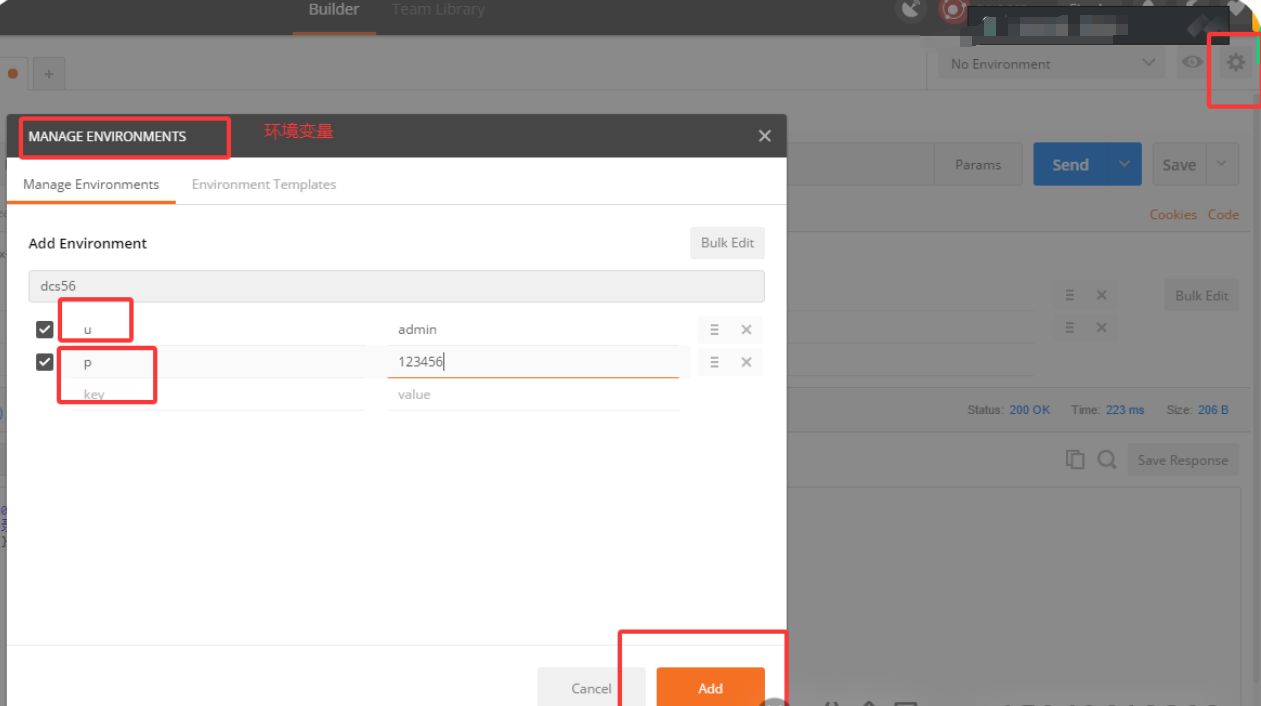Click Bulk Edit in Add Environment dialog
Screen dimensions: 1261x706
(727, 243)
